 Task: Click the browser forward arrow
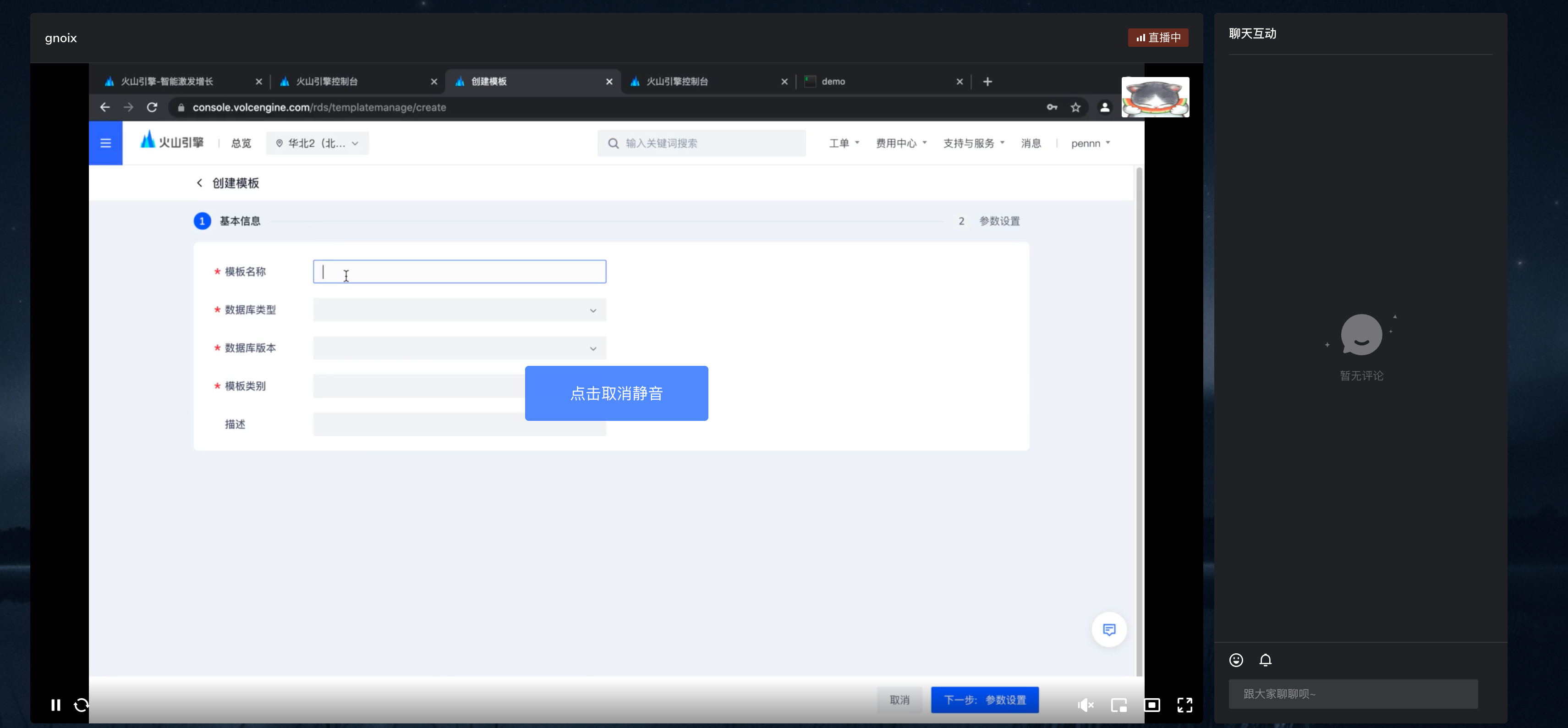tap(128, 107)
